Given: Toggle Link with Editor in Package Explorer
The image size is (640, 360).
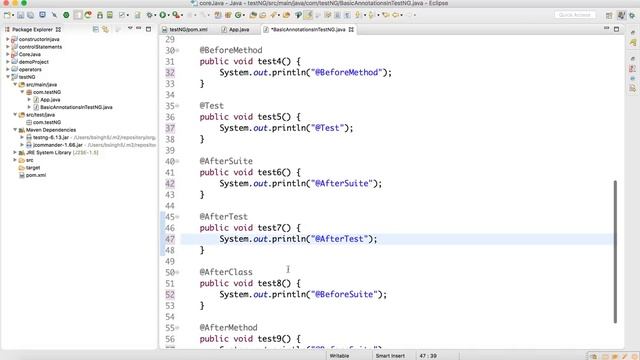Looking at the screenshot, I should click(x=105, y=29).
